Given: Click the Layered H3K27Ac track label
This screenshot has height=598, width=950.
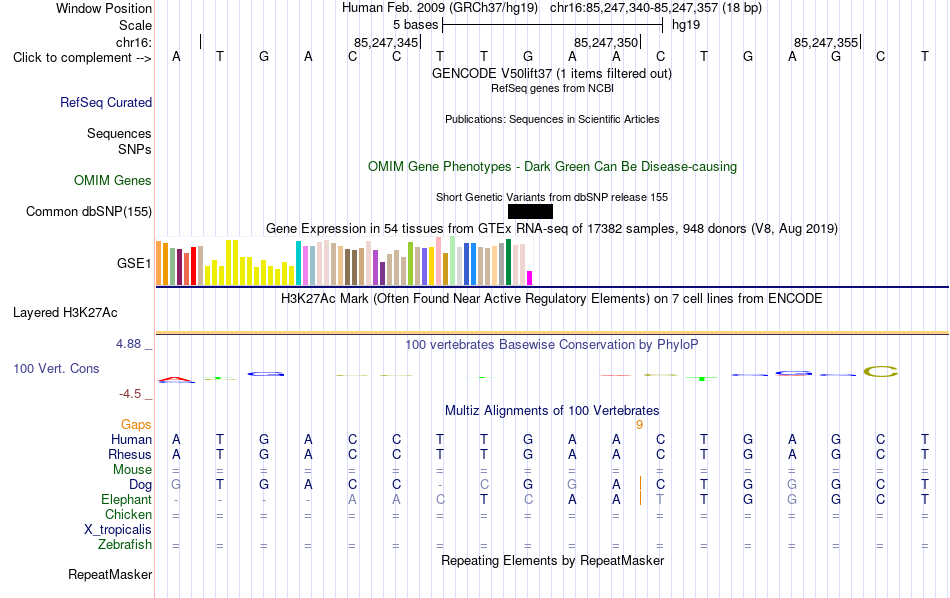Looking at the screenshot, I should [65, 313].
